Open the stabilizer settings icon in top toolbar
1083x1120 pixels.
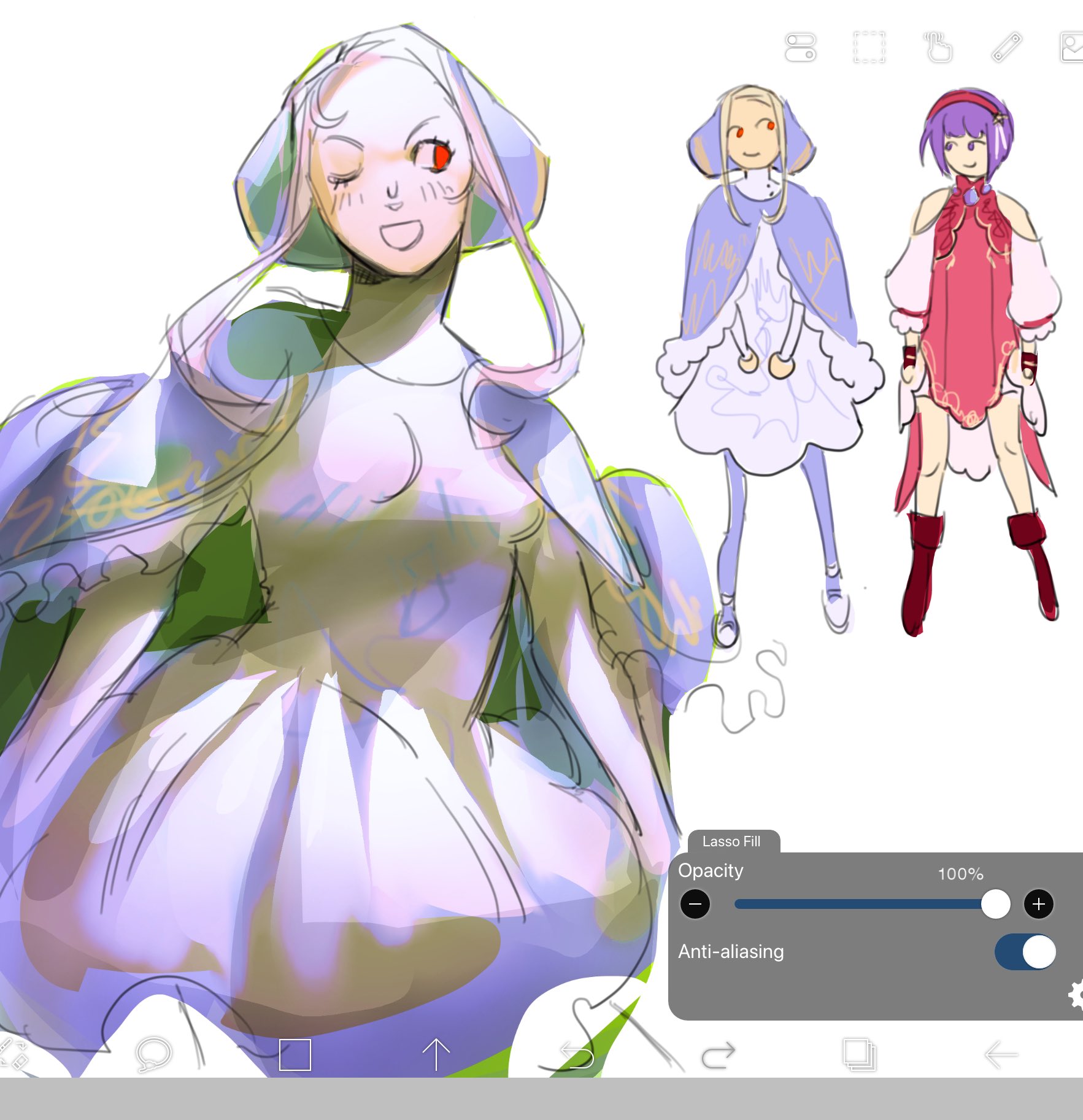[x=800, y=48]
